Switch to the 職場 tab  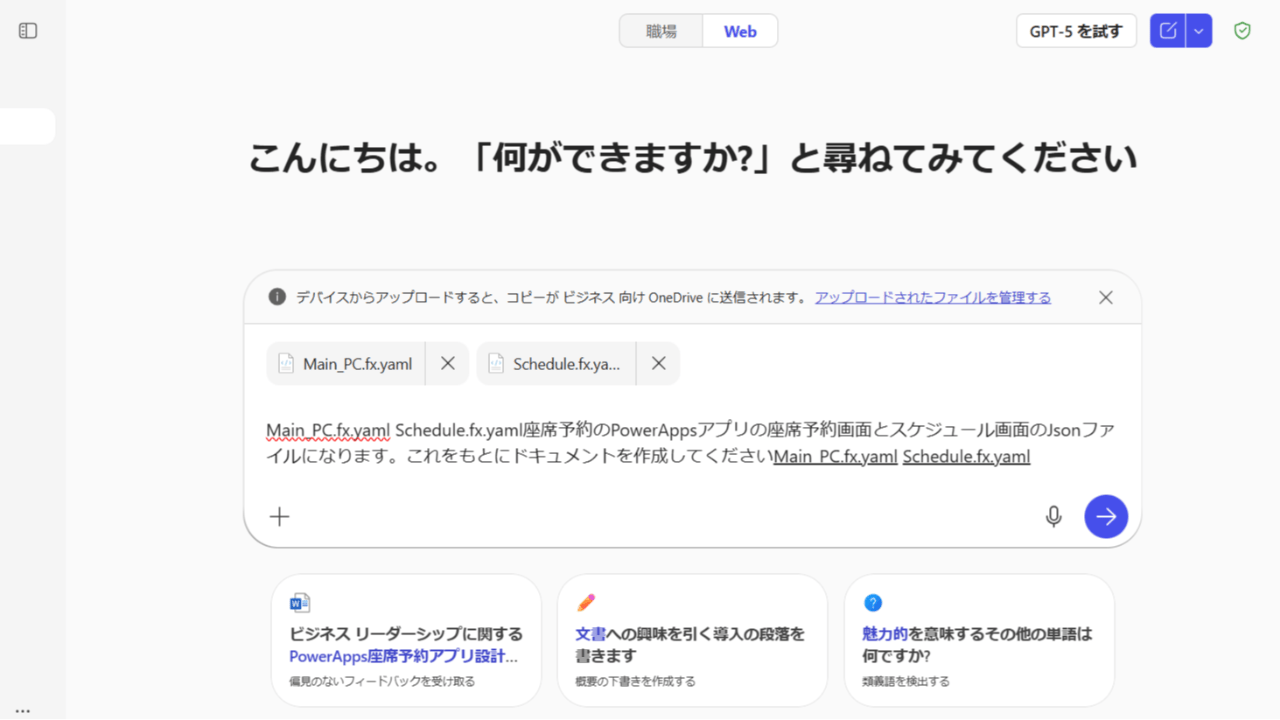(661, 31)
